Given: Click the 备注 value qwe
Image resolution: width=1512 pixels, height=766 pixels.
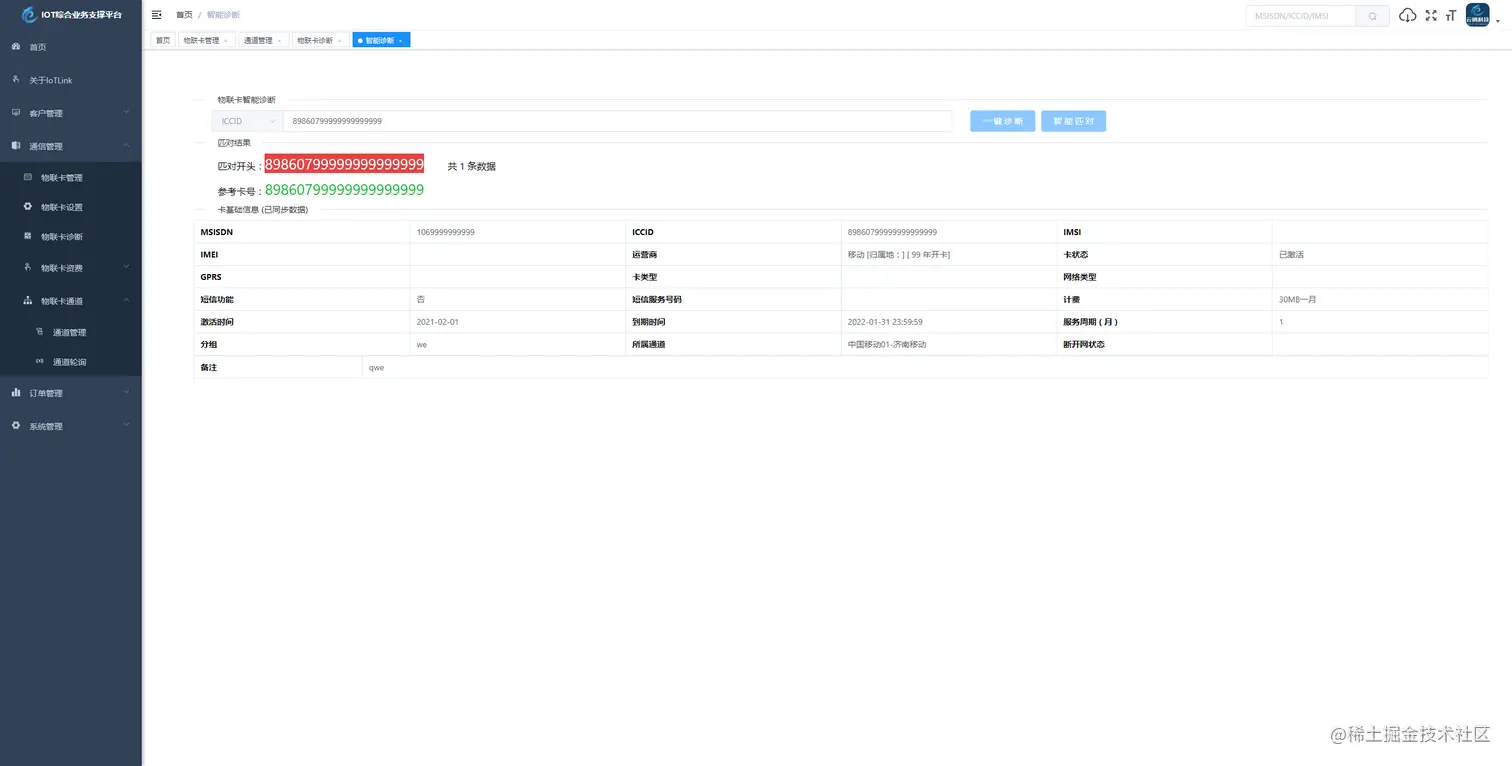Looking at the screenshot, I should tap(376, 367).
